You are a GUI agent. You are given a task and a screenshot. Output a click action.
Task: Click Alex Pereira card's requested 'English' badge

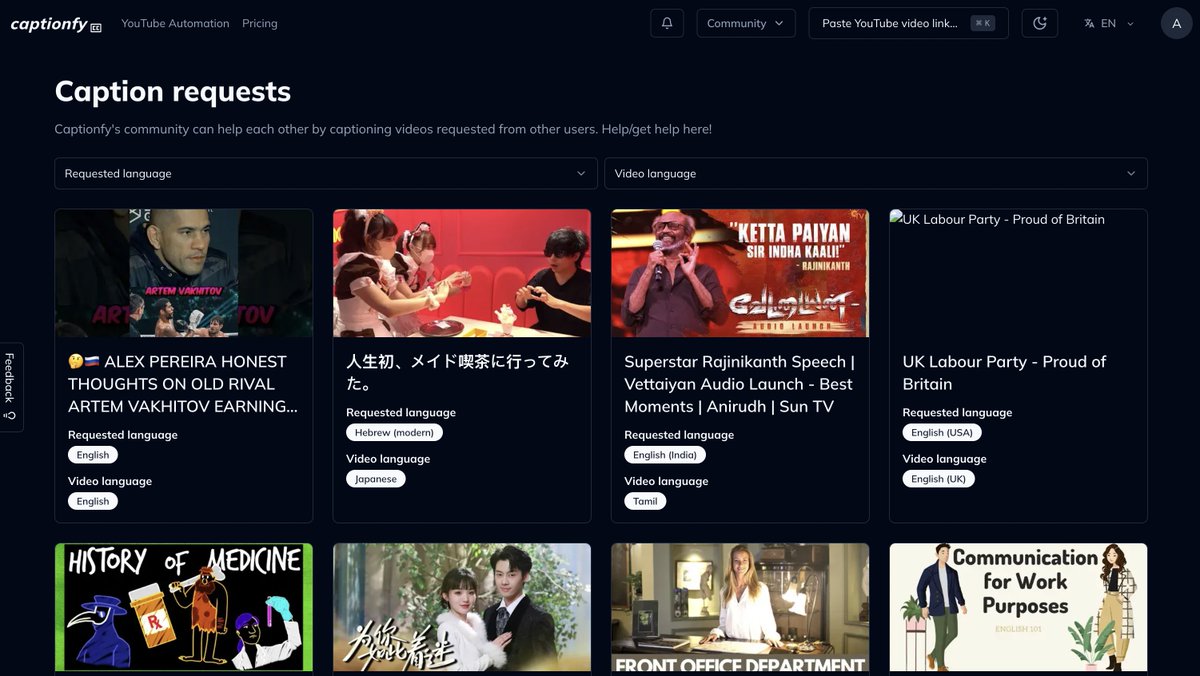tap(93, 454)
